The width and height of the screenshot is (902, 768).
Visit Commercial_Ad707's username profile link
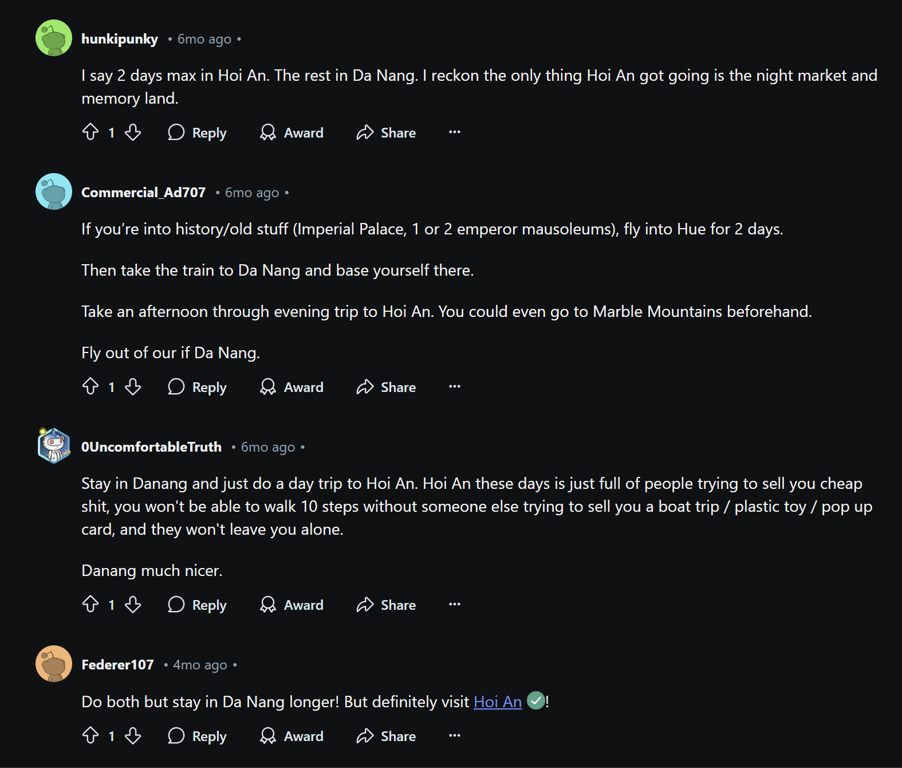(x=143, y=192)
